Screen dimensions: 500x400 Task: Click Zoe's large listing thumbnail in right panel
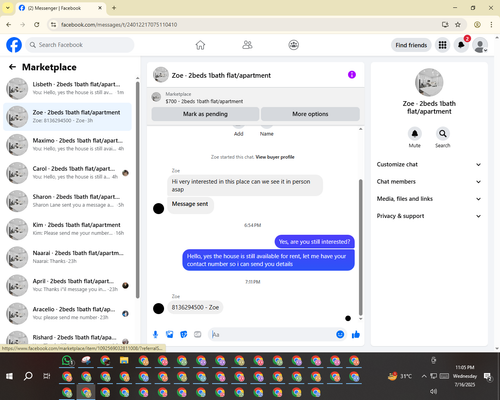(x=429, y=82)
